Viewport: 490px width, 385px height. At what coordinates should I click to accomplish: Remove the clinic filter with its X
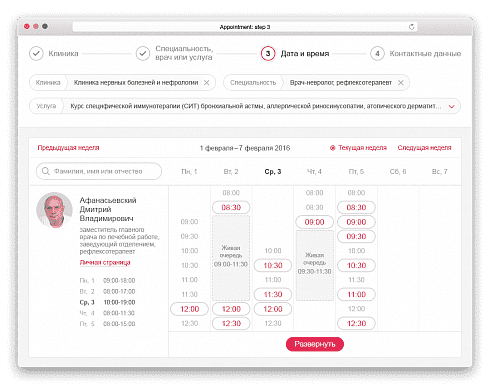click(x=207, y=83)
